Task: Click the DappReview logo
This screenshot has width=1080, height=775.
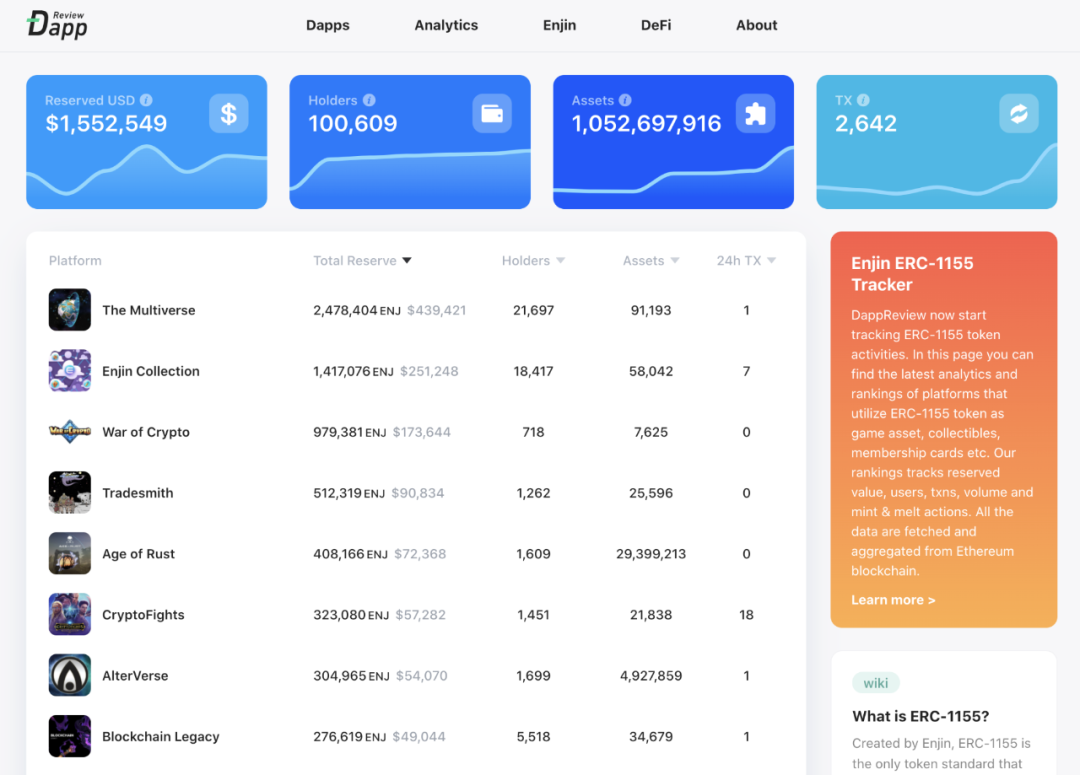Action: coord(57,25)
